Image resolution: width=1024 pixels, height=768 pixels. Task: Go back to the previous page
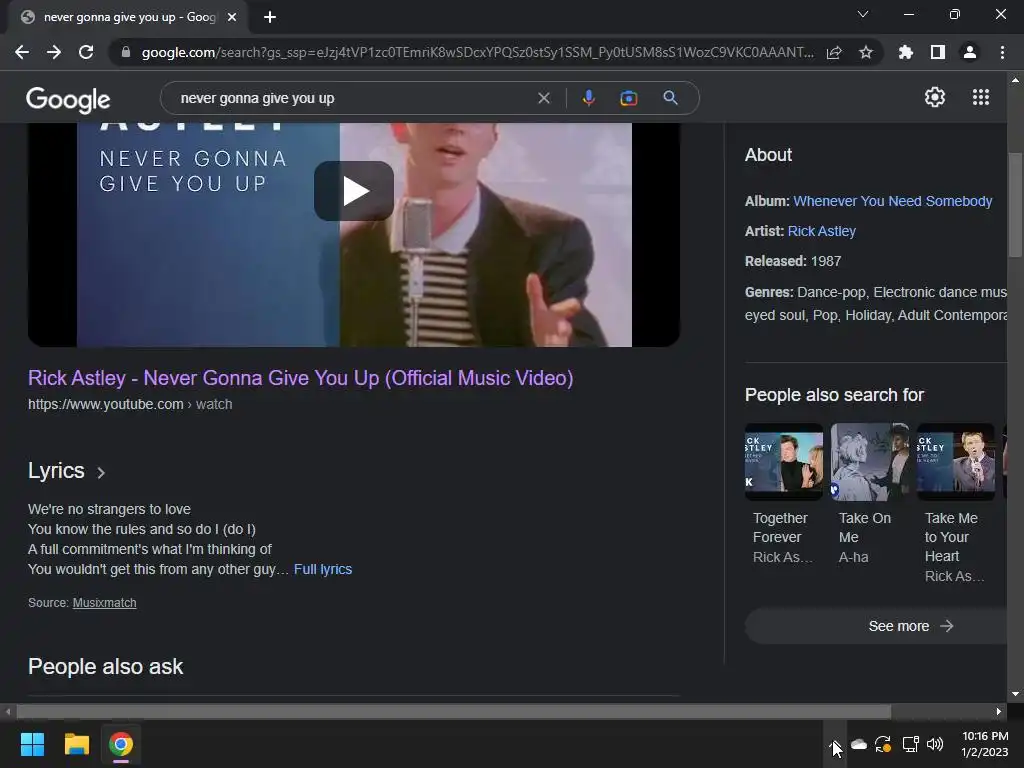coord(22,52)
